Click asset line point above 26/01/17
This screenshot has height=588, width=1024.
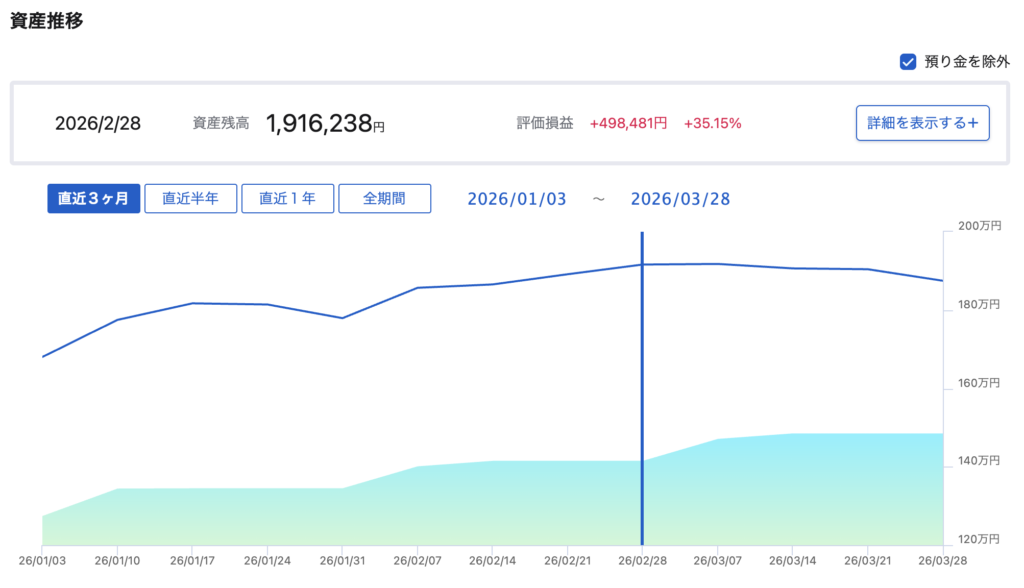(x=193, y=303)
